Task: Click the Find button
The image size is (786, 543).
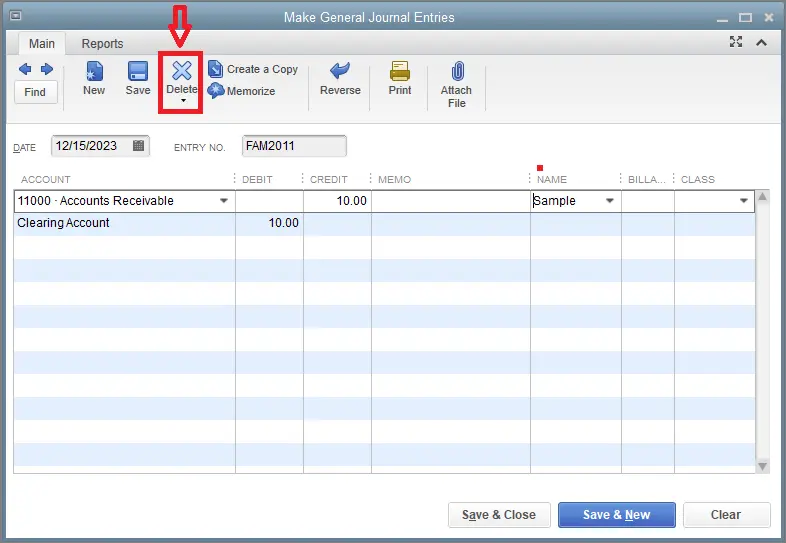Action: (x=35, y=92)
